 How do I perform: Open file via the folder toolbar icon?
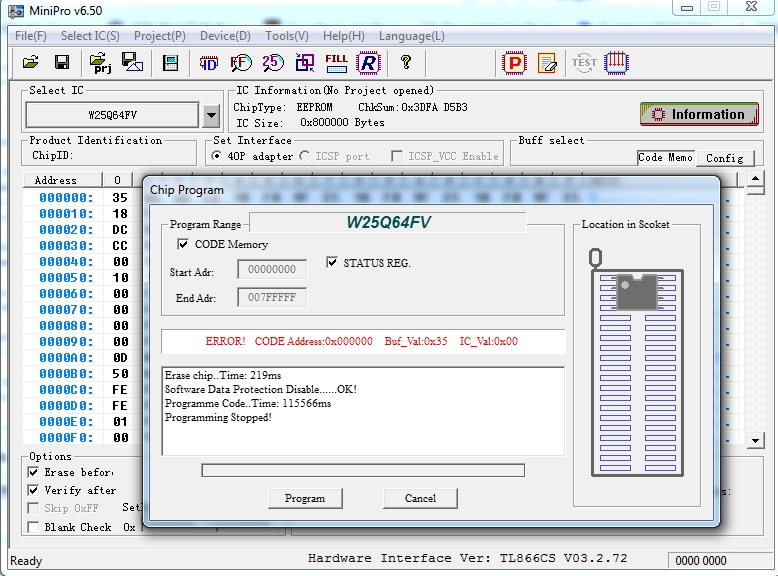pyautogui.click(x=30, y=63)
